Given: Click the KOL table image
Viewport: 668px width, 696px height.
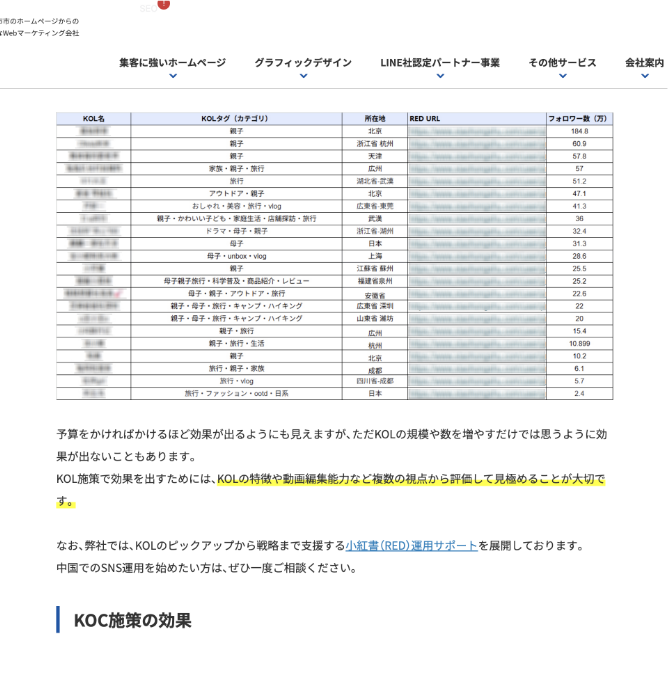Looking at the screenshot, I should point(335,256).
